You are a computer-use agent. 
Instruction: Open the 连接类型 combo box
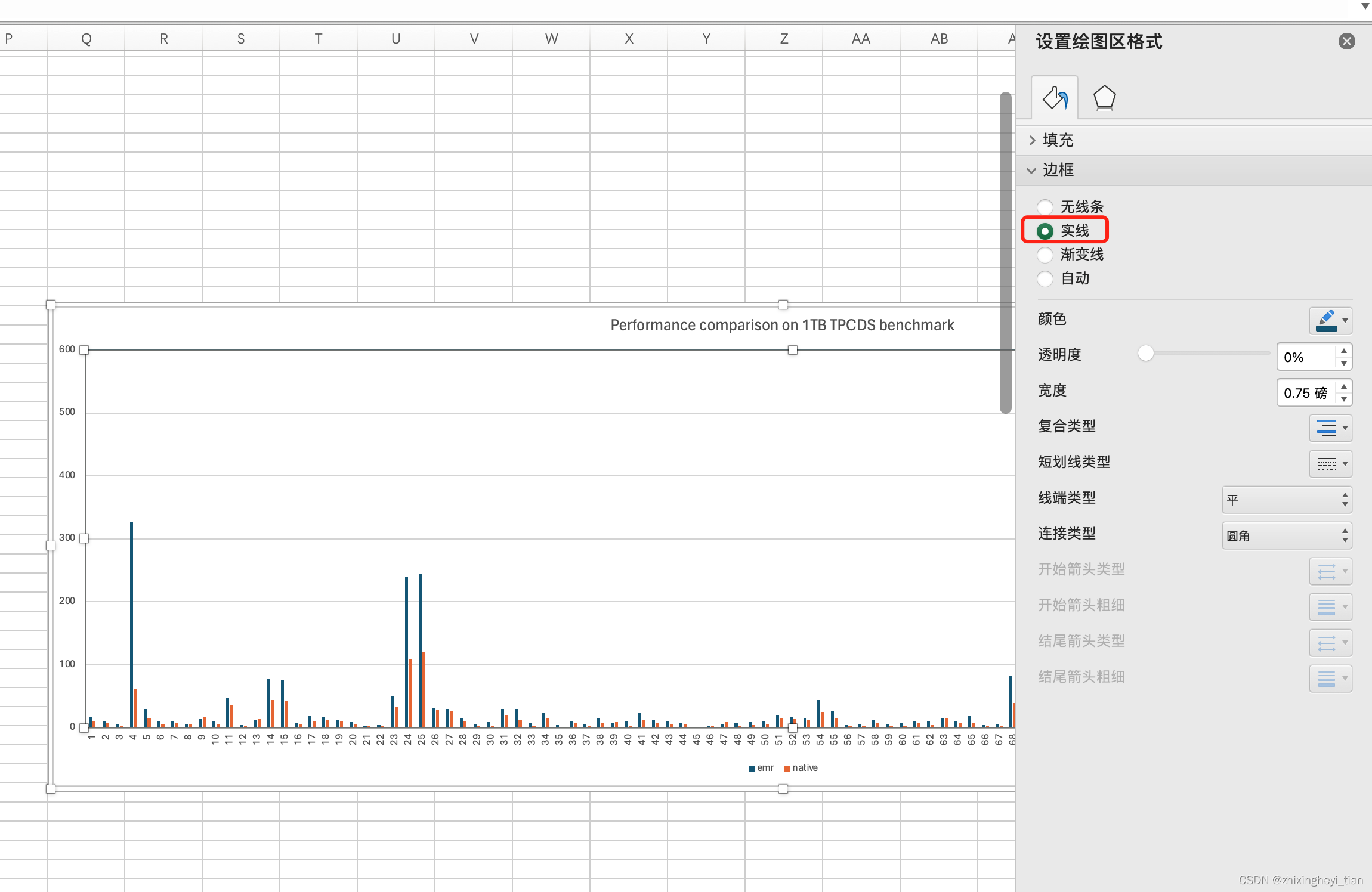tap(1287, 535)
